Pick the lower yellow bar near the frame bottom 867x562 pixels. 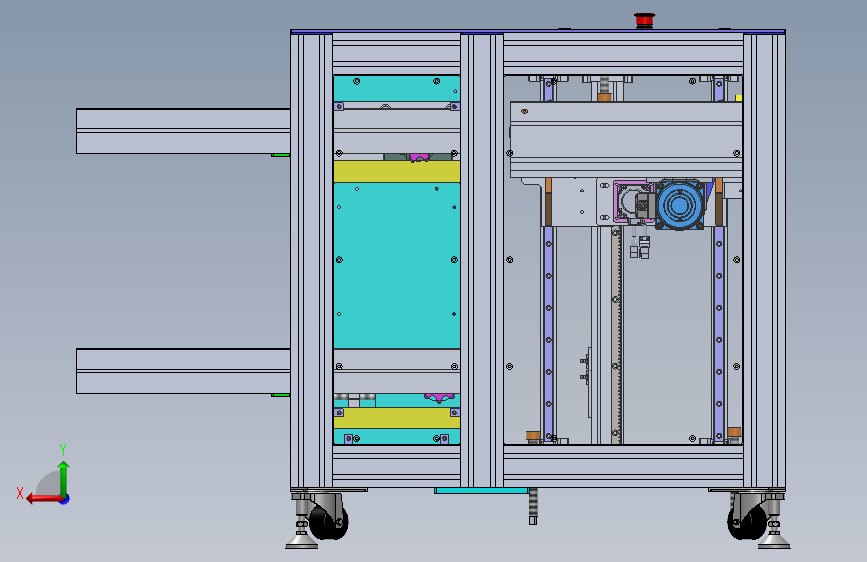[x=396, y=418]
